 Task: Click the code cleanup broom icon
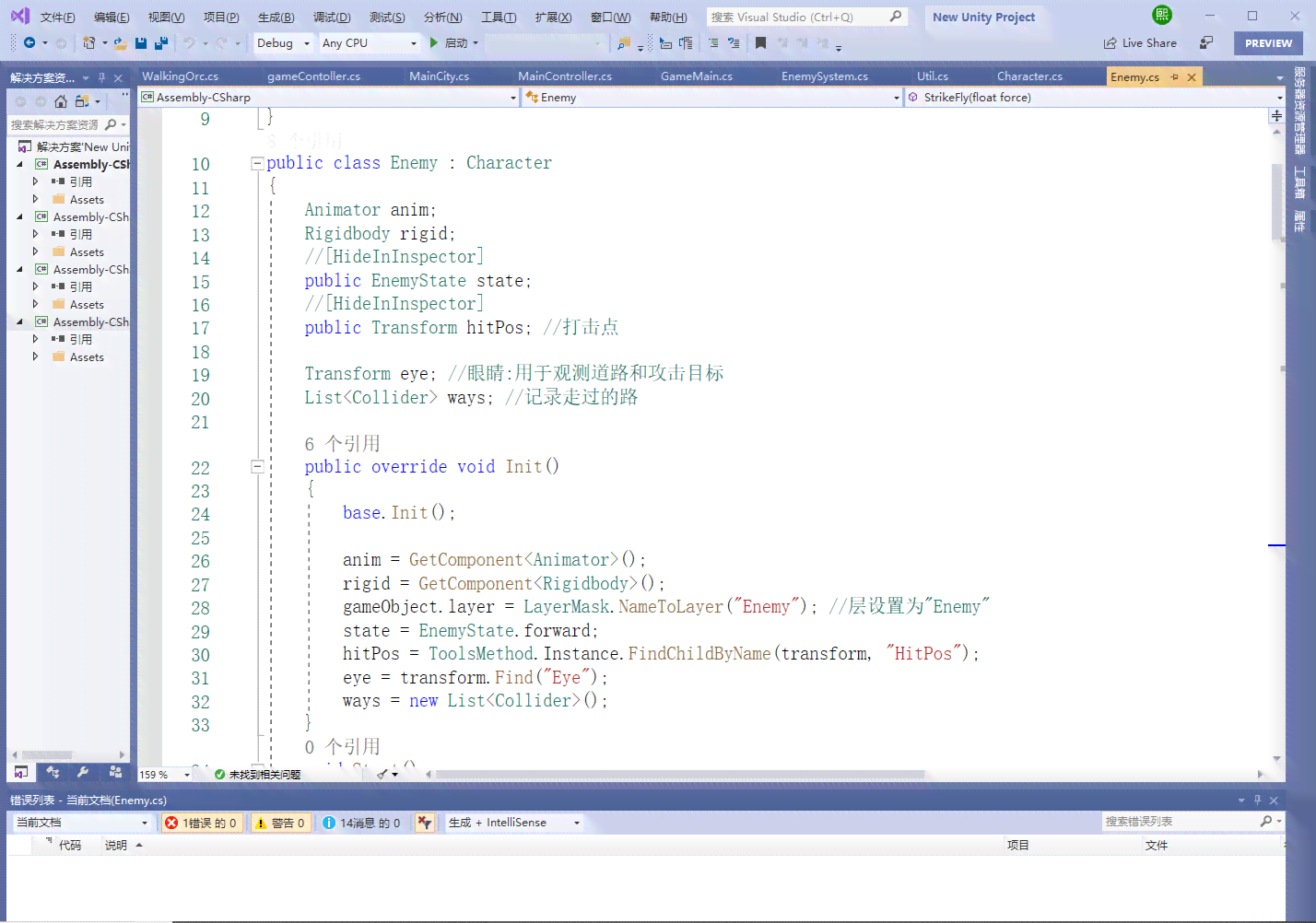pyautogui.click(x=382, y=775)
